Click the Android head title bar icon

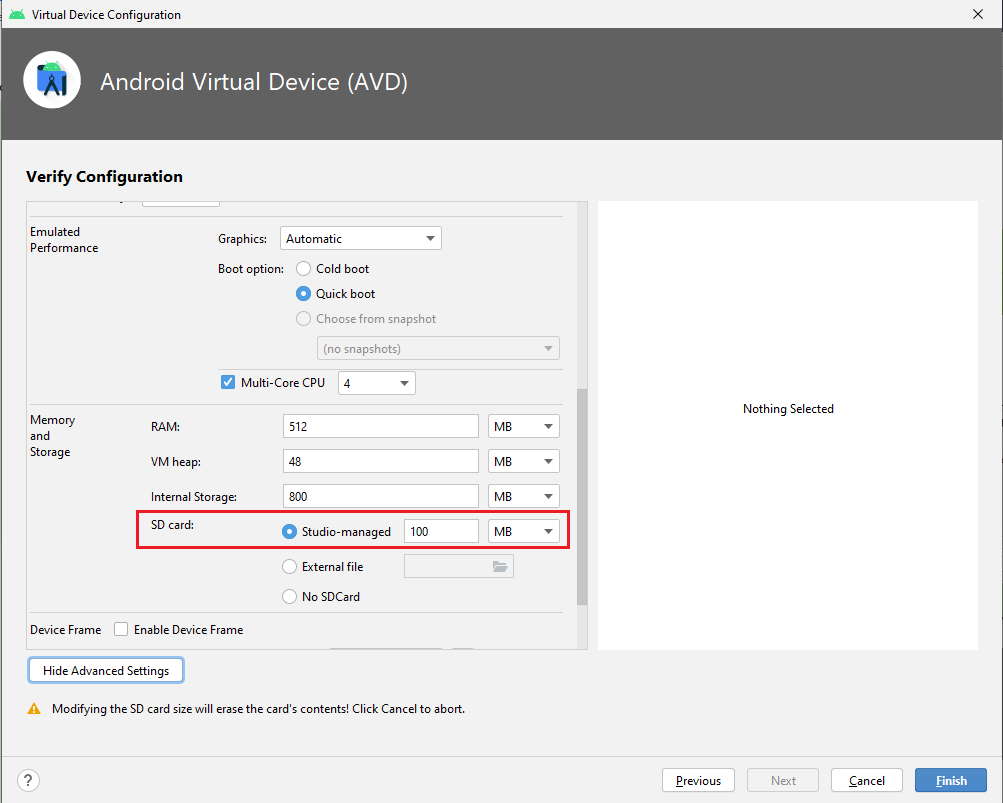click(x=17, y=14)
